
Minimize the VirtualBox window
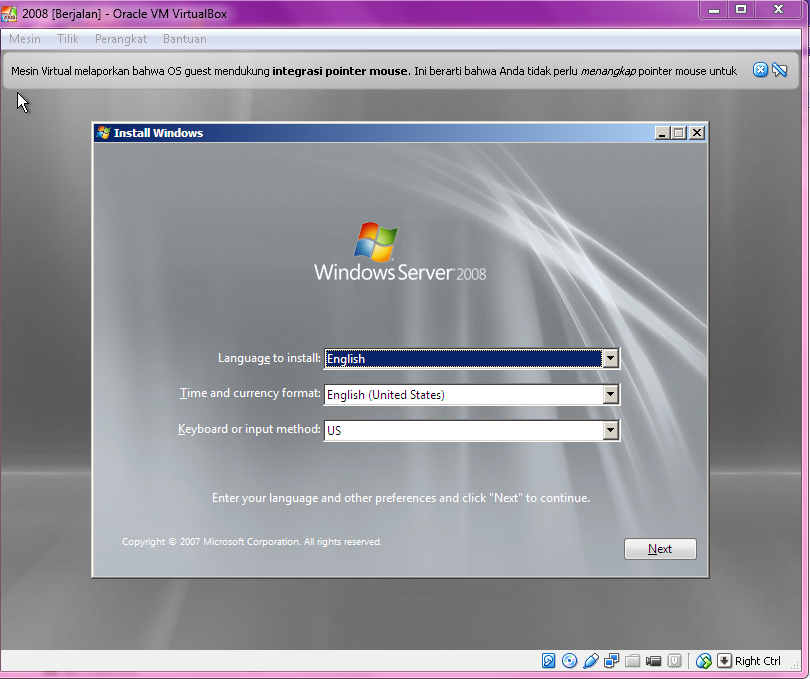pyautogui.click(x=714, y=9)
